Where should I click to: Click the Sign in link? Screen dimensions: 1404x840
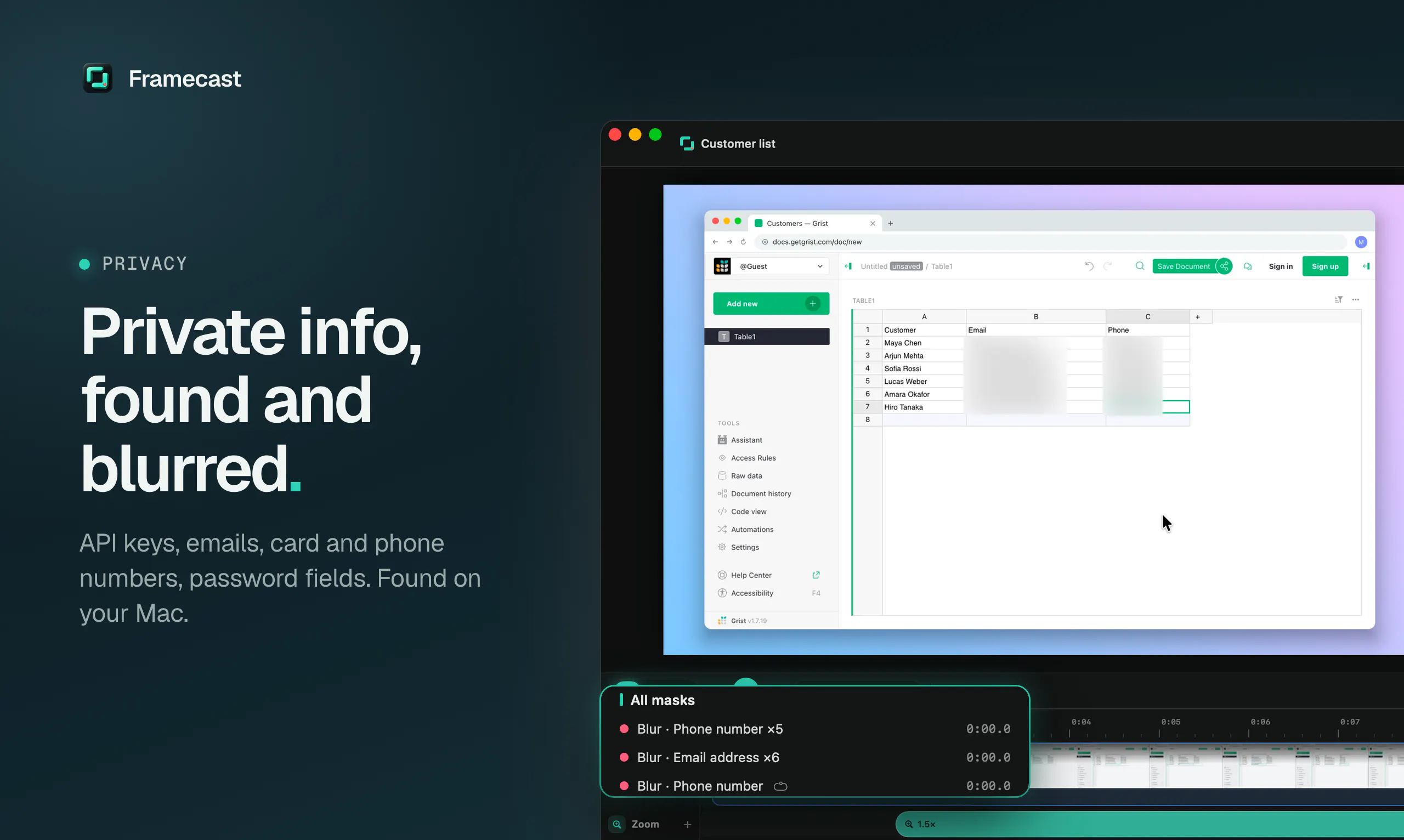[1281, 266]
